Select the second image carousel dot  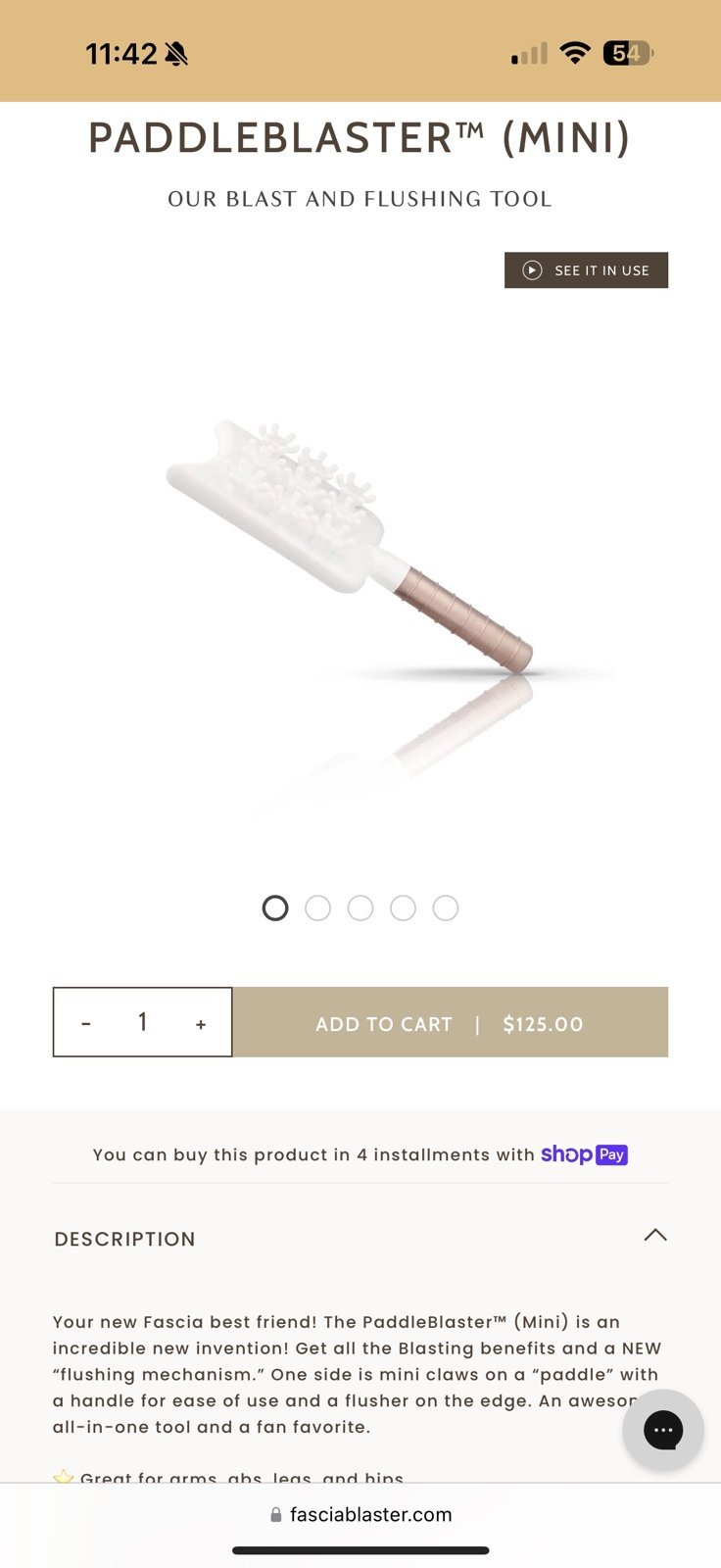(x=317, y=908)
